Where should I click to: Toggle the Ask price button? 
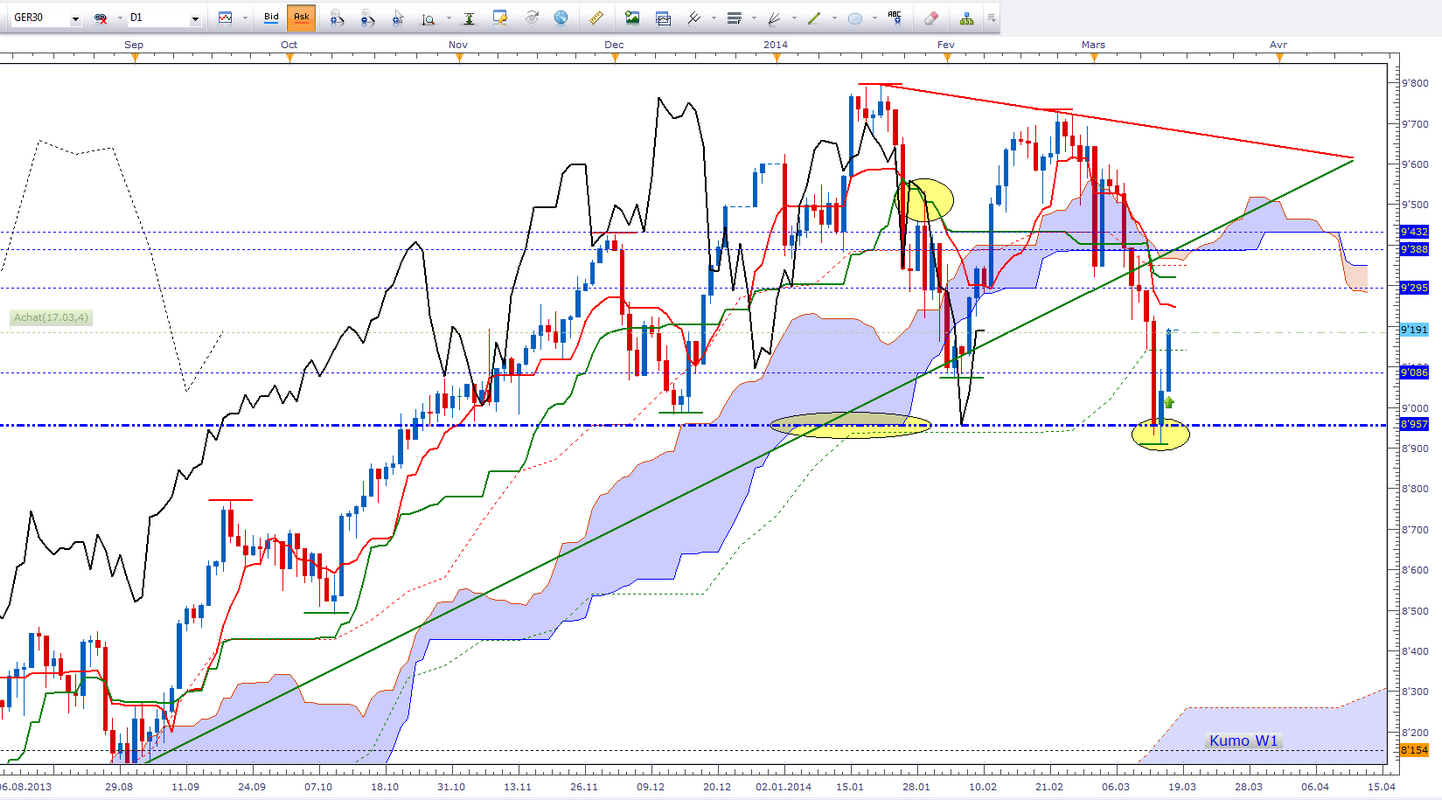coord(300,18)
